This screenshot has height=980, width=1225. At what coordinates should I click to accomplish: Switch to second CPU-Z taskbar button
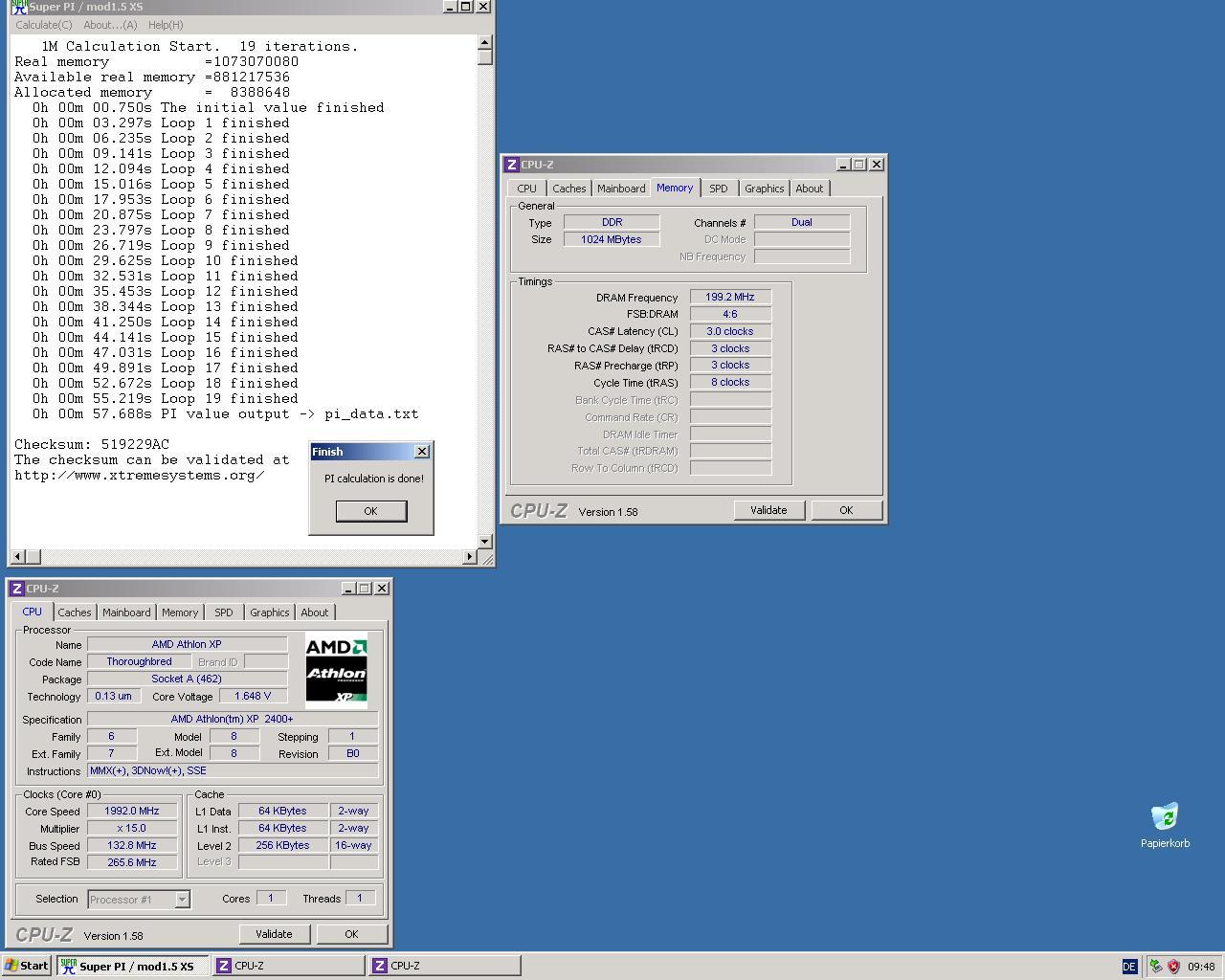(445, 966)
